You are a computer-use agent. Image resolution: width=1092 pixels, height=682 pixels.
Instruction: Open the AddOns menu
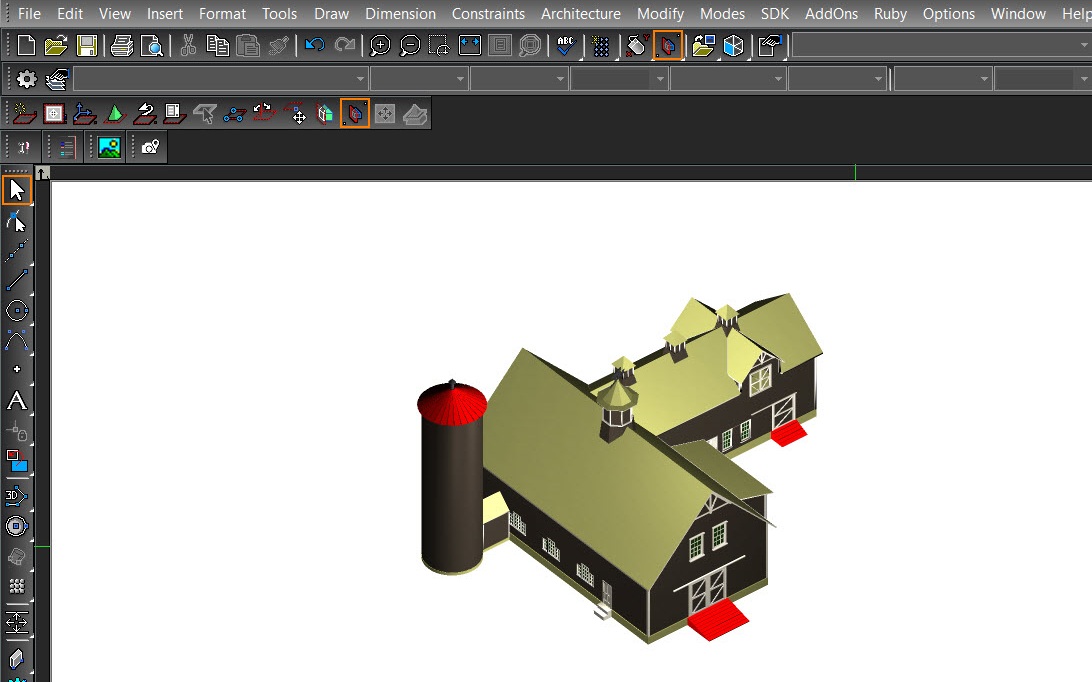tap(832, 14)
